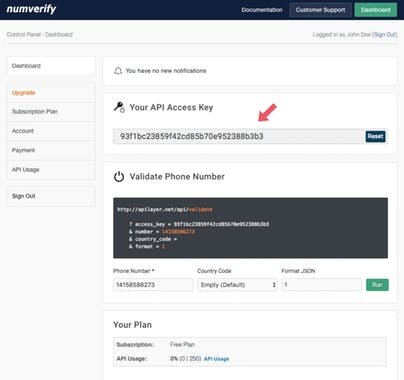Click the Phone Number input field
This screenshot has height=380, width=404.
(153, 285)
